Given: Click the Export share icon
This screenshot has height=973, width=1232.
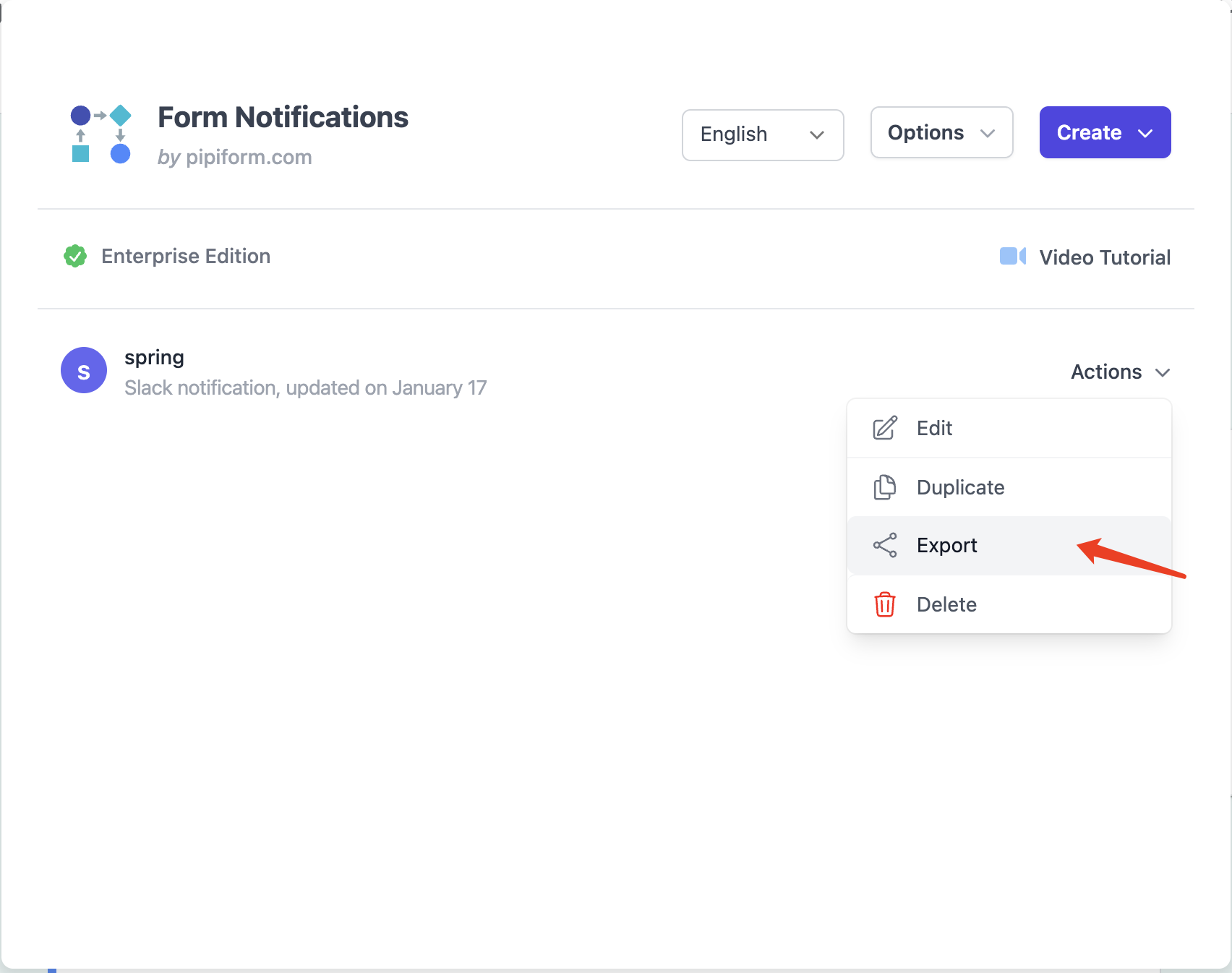Looking at the screenshot, I should 884,545.
